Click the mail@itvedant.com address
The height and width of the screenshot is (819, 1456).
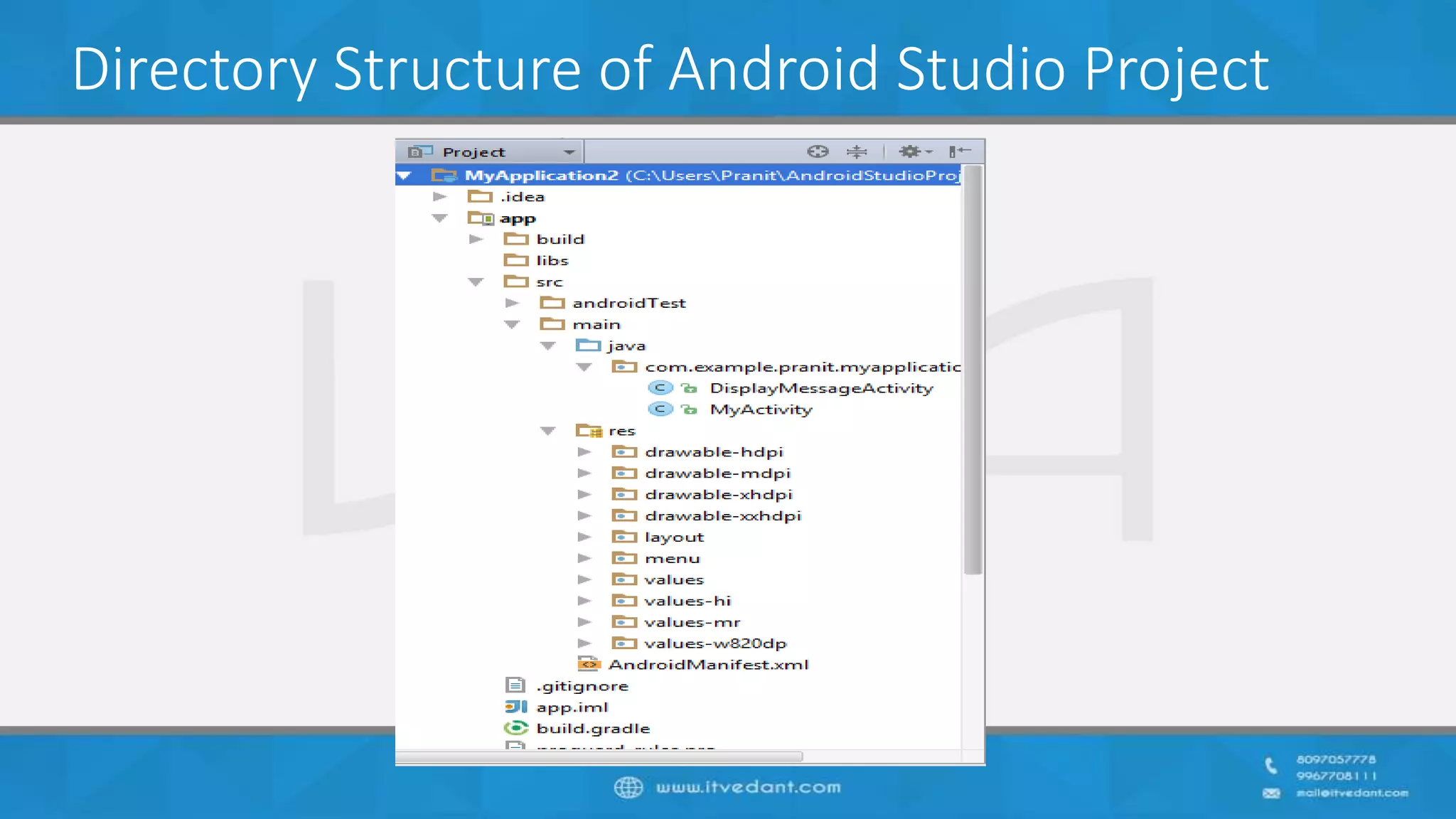point(1352,793)
